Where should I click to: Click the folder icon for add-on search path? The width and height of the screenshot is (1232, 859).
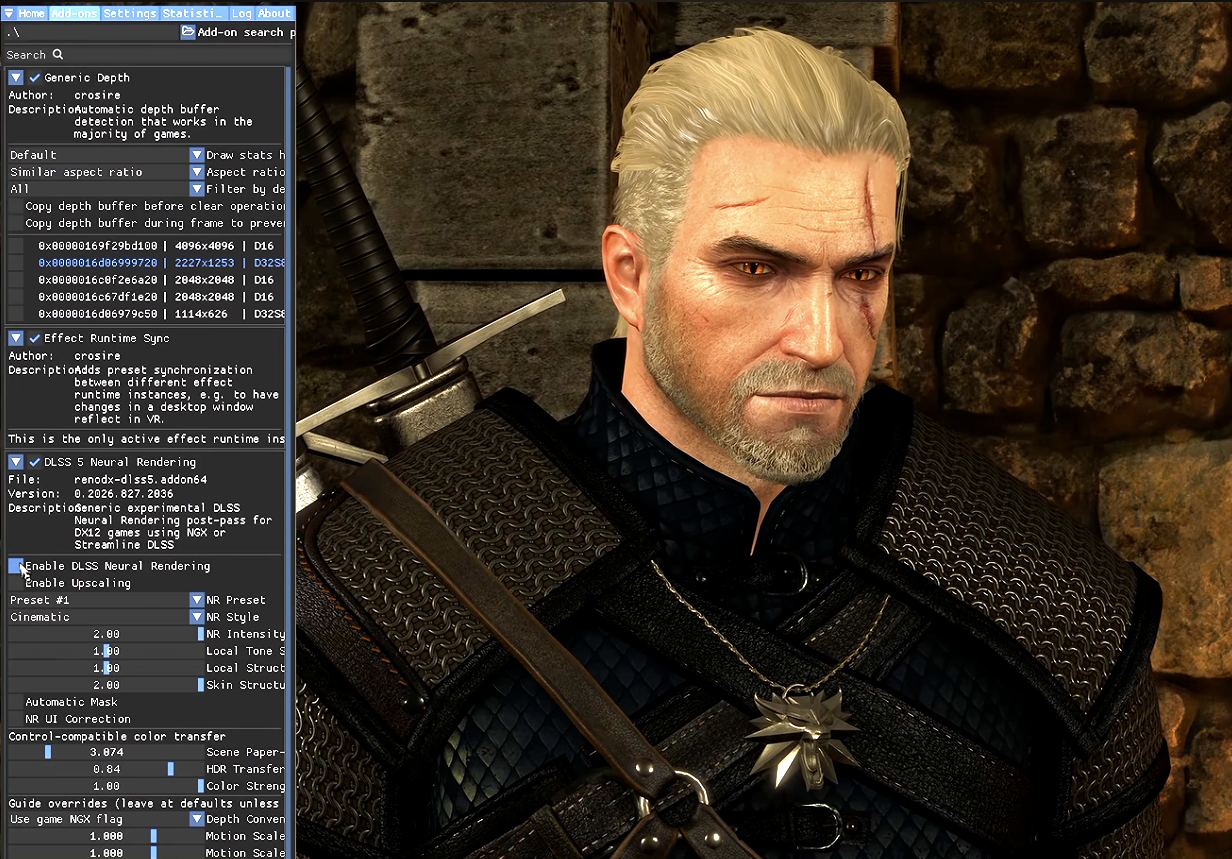188,32
